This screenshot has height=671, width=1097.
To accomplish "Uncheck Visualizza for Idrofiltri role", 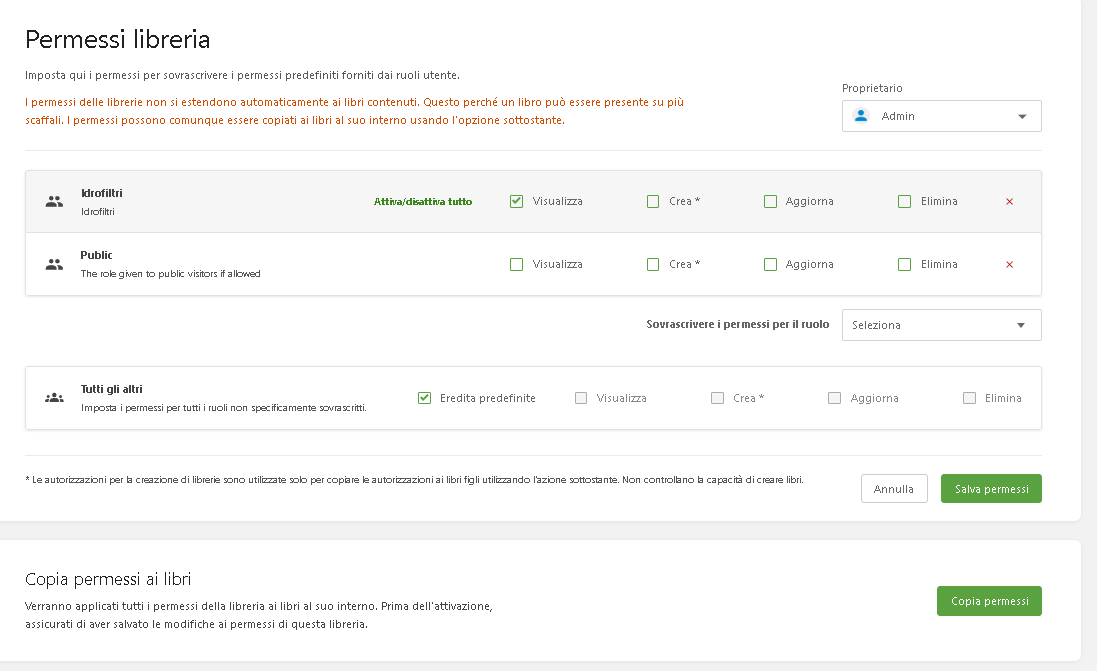I will tap(516, 201).
